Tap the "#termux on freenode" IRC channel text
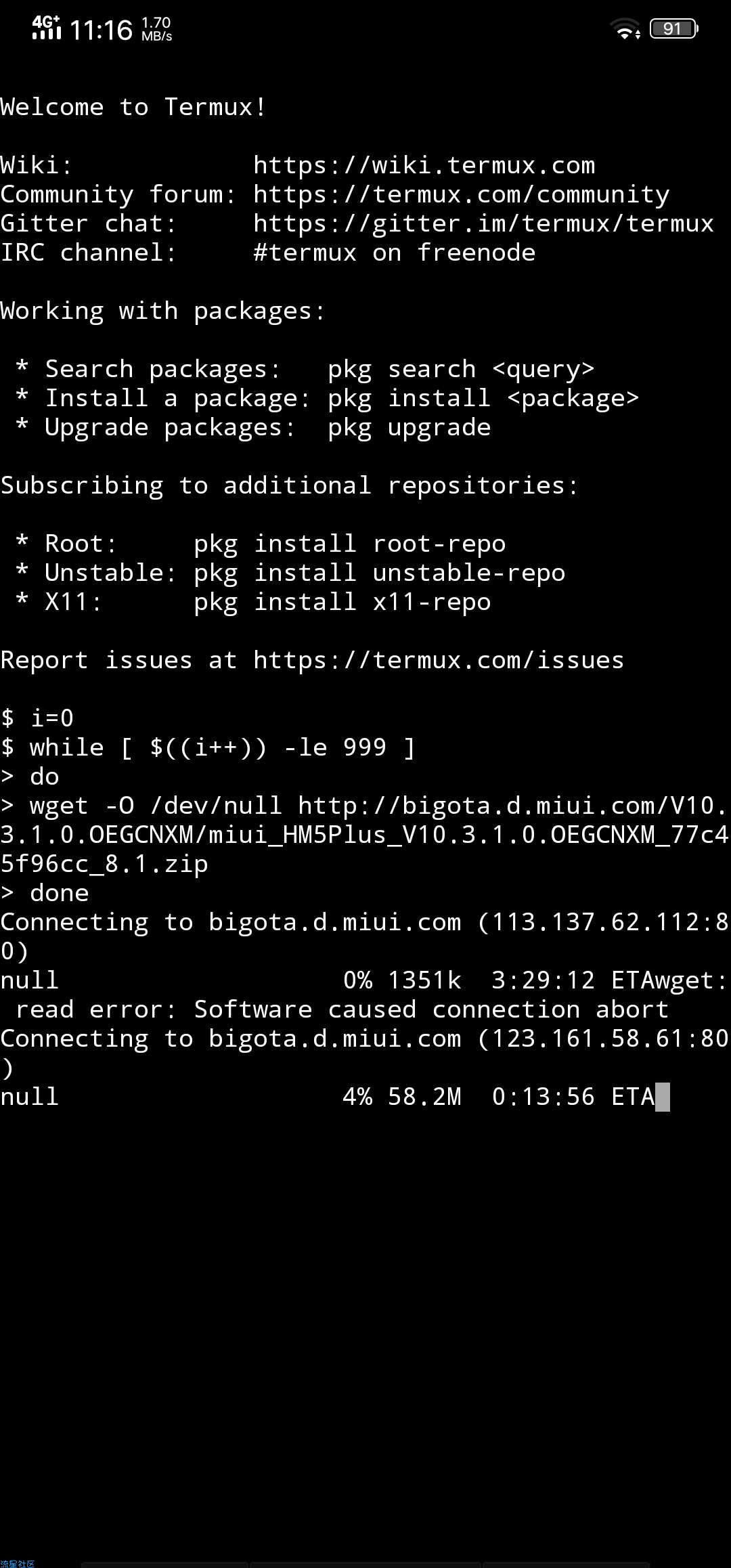Screen dimensions: 731x1568 [395, 253]
